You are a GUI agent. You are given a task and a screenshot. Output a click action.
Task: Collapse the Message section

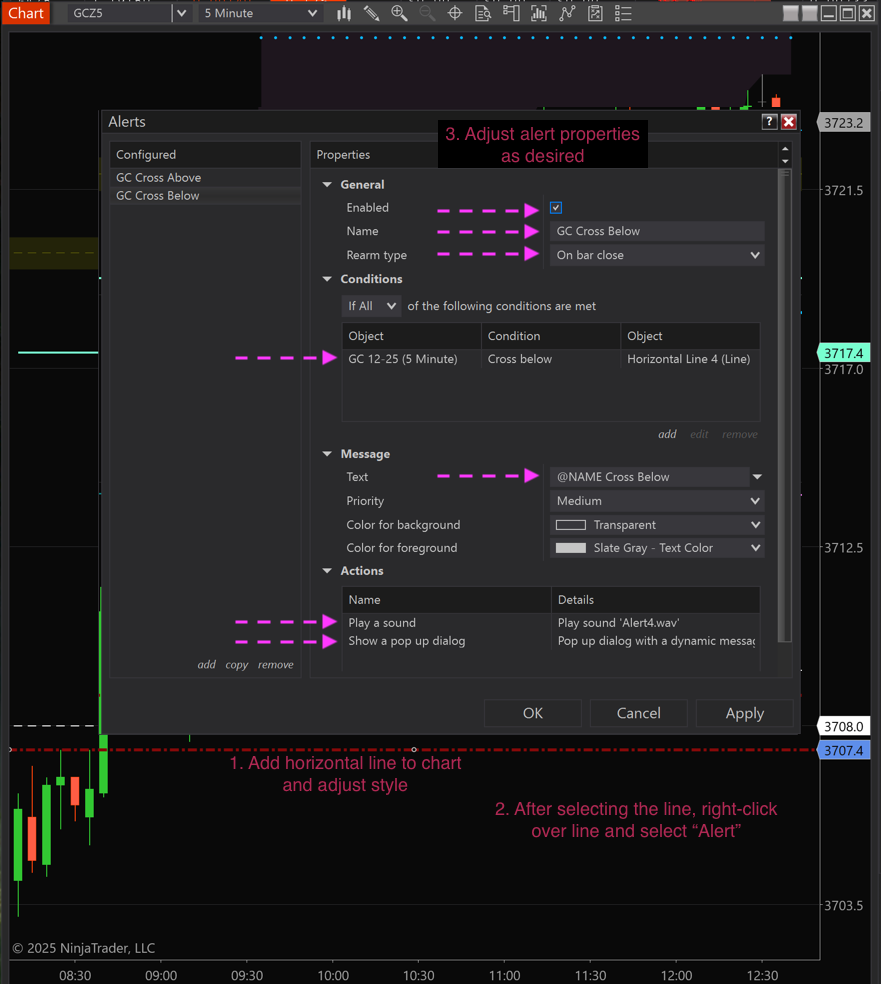pyautogui.click(x=327, y=454)
